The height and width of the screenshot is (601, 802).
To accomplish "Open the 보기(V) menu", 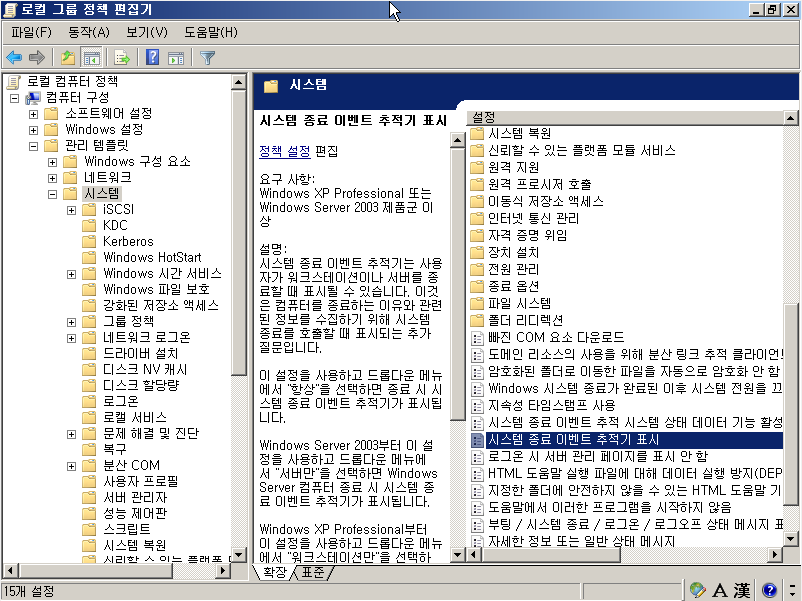I will click(147, 32).
